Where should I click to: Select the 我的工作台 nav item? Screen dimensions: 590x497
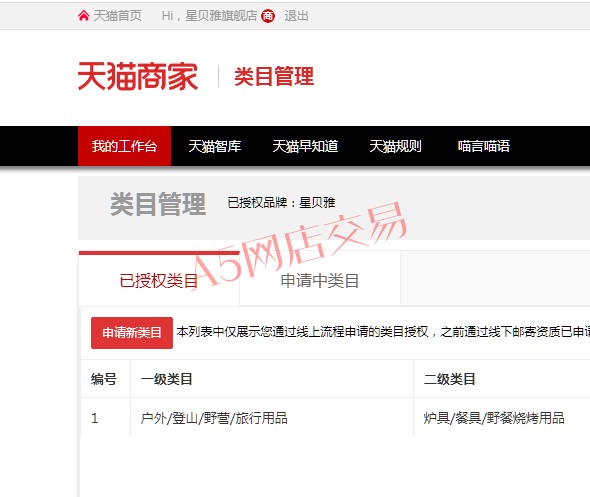pos(125,146)
